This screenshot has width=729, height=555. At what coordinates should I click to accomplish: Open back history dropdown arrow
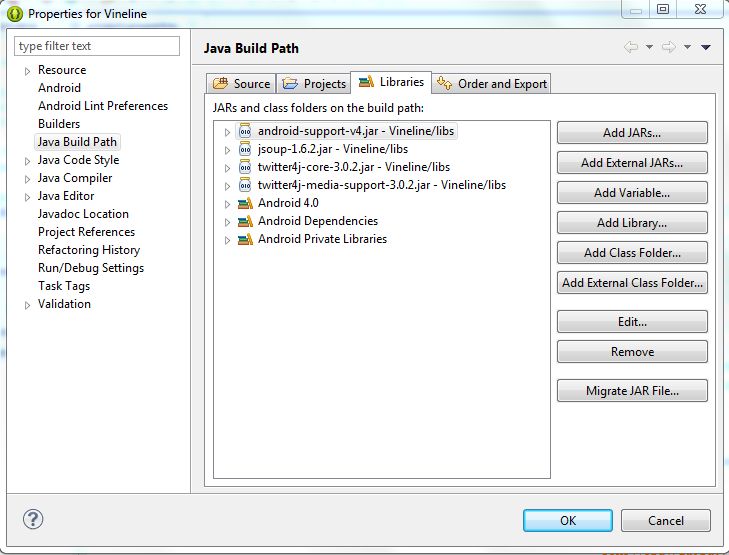pos(649,47)
